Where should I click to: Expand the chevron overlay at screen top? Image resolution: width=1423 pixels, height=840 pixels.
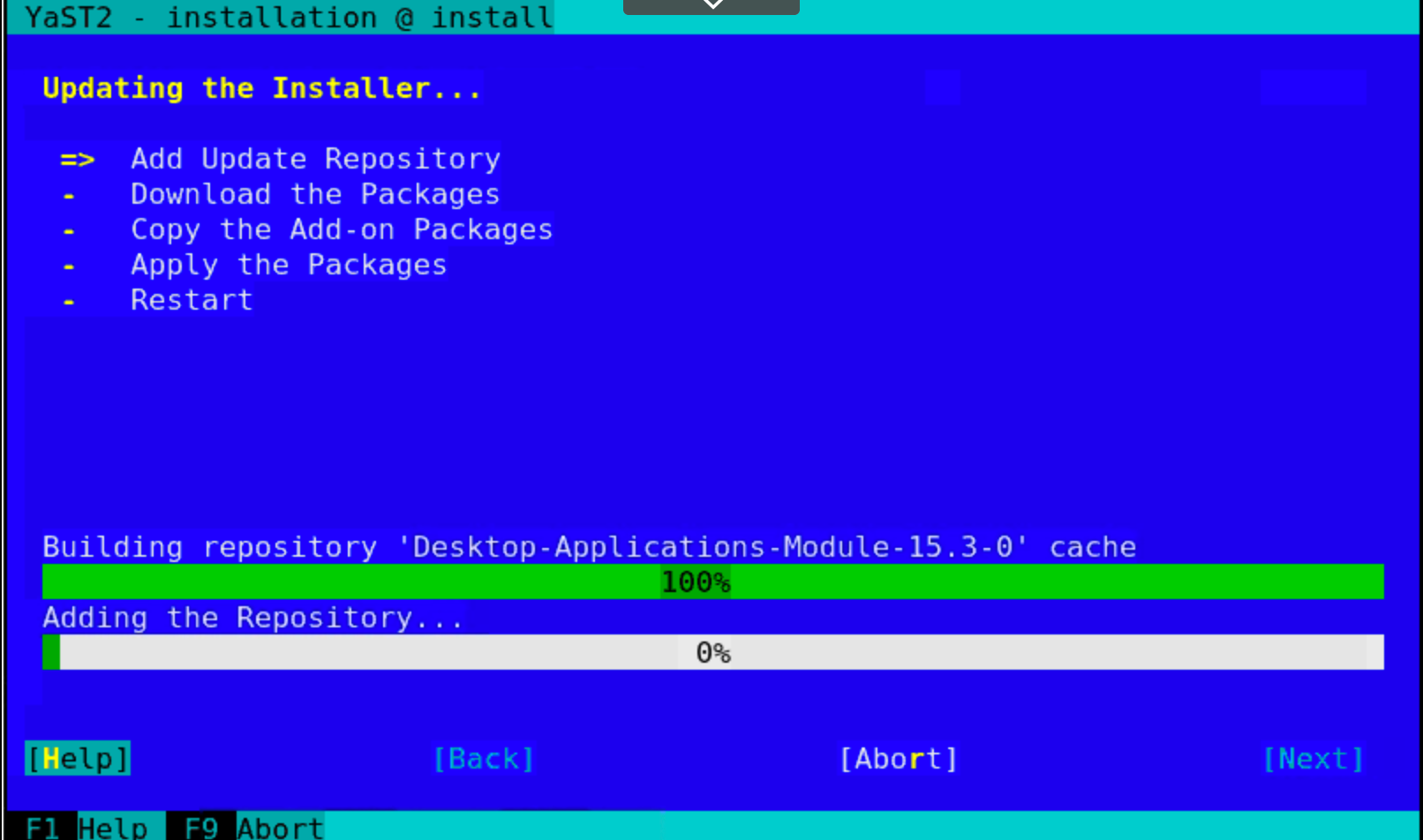711,6
